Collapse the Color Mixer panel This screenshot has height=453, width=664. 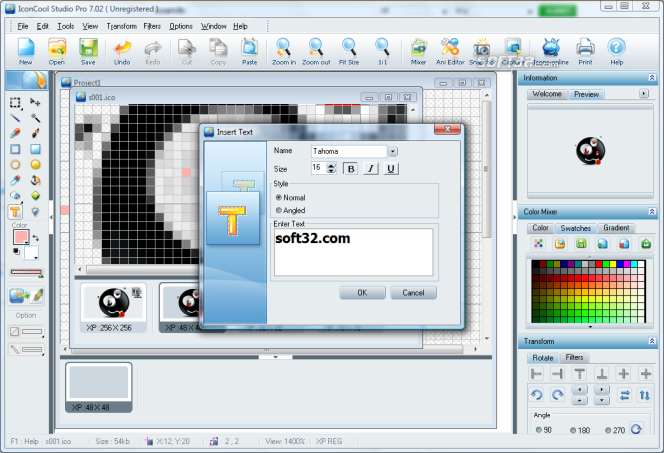click(652, 212)
